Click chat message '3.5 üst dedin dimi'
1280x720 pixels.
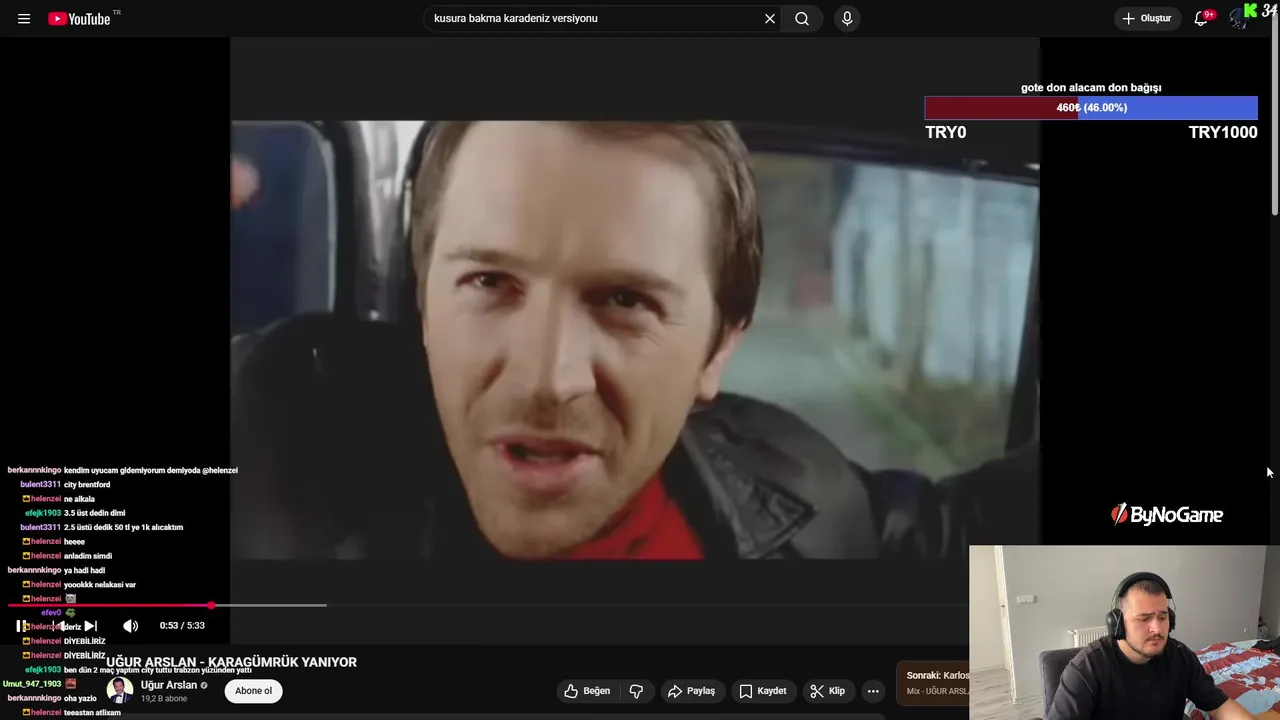(x=94, y=513)
